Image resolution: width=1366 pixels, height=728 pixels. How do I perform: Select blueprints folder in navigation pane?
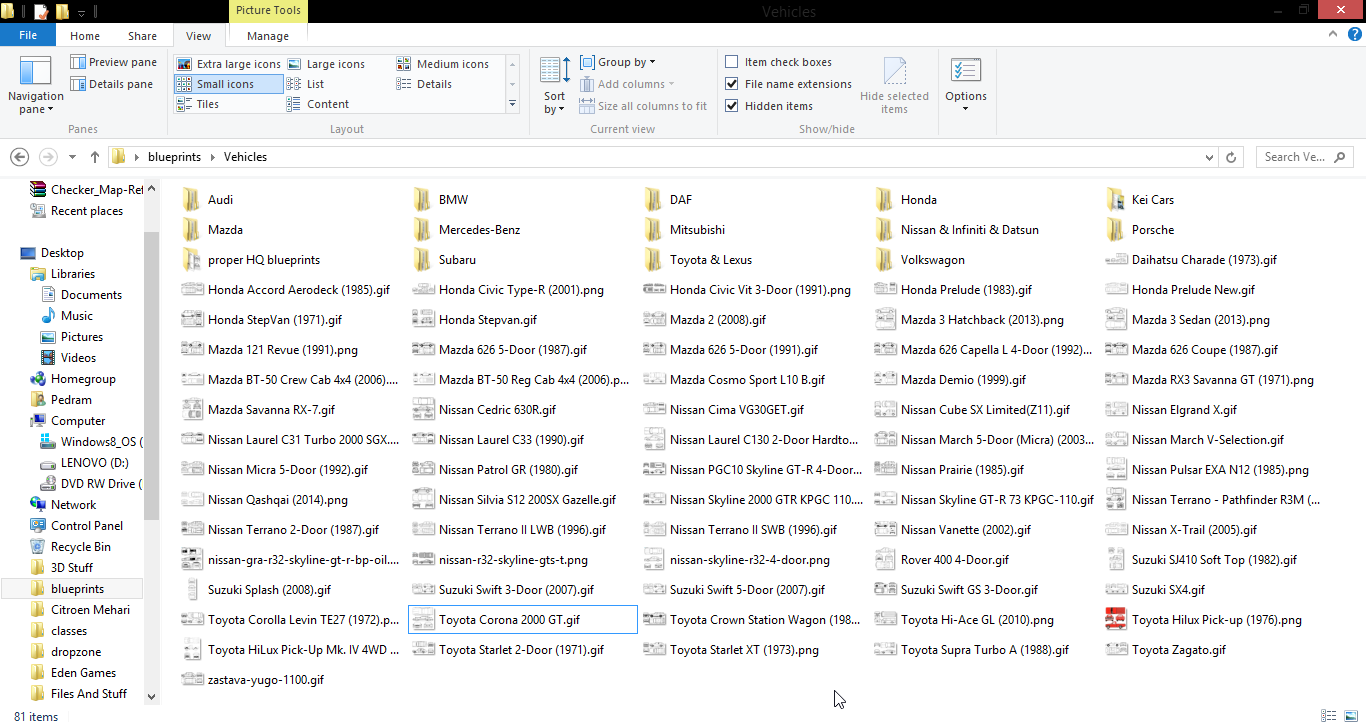(x=72, y=589)
